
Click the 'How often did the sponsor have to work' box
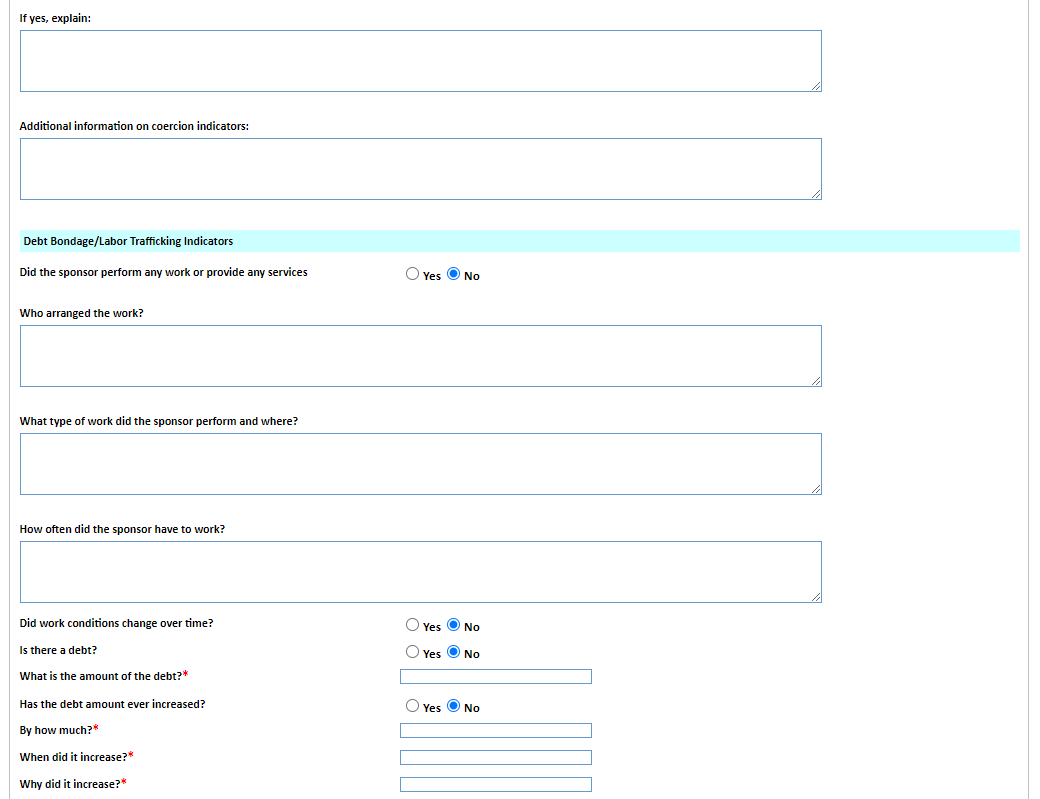421,572
